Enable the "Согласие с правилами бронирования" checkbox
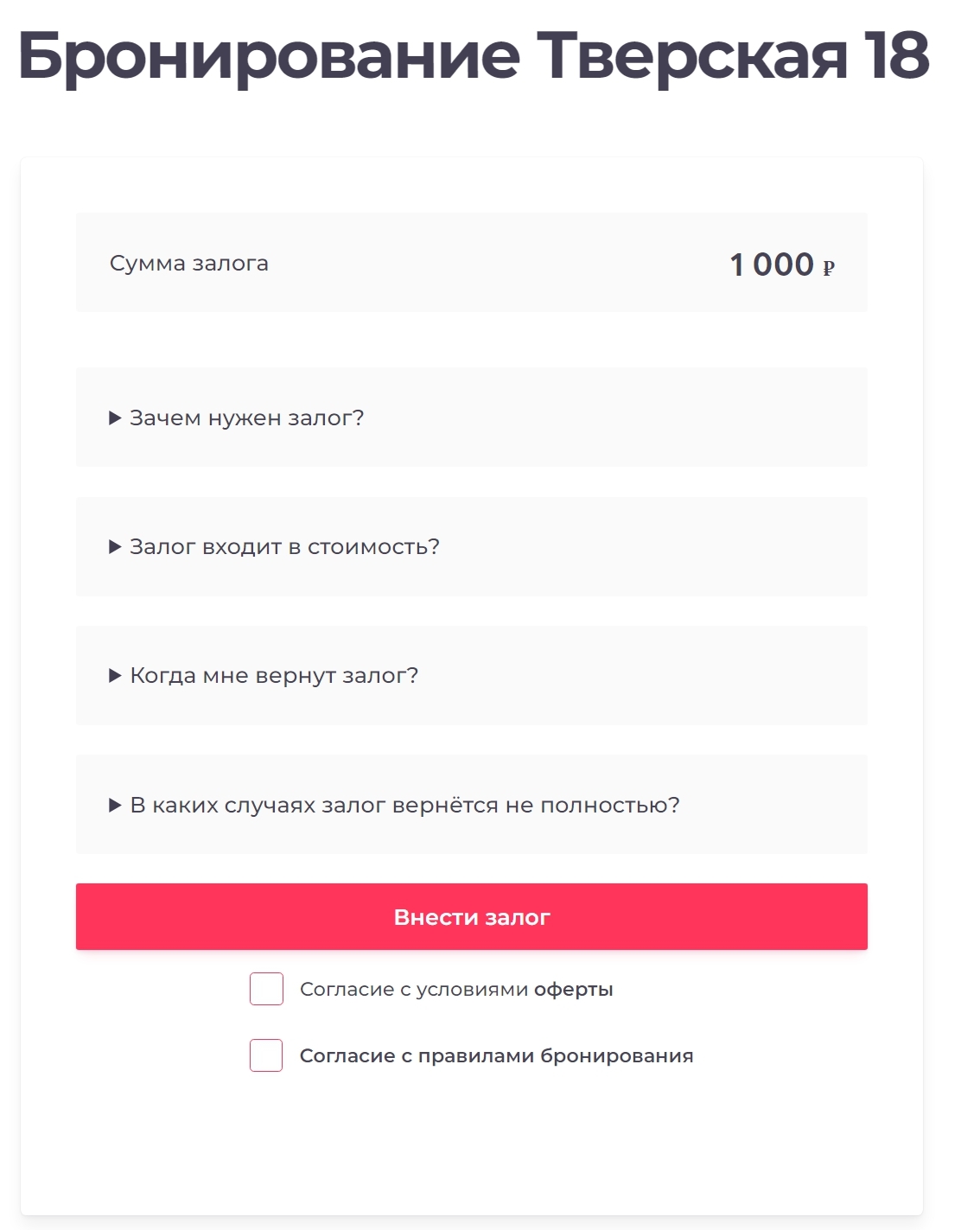Image resolution: width=980 pixels, height=1230 pixels. pyautogui.click(x=266, y=1055)
